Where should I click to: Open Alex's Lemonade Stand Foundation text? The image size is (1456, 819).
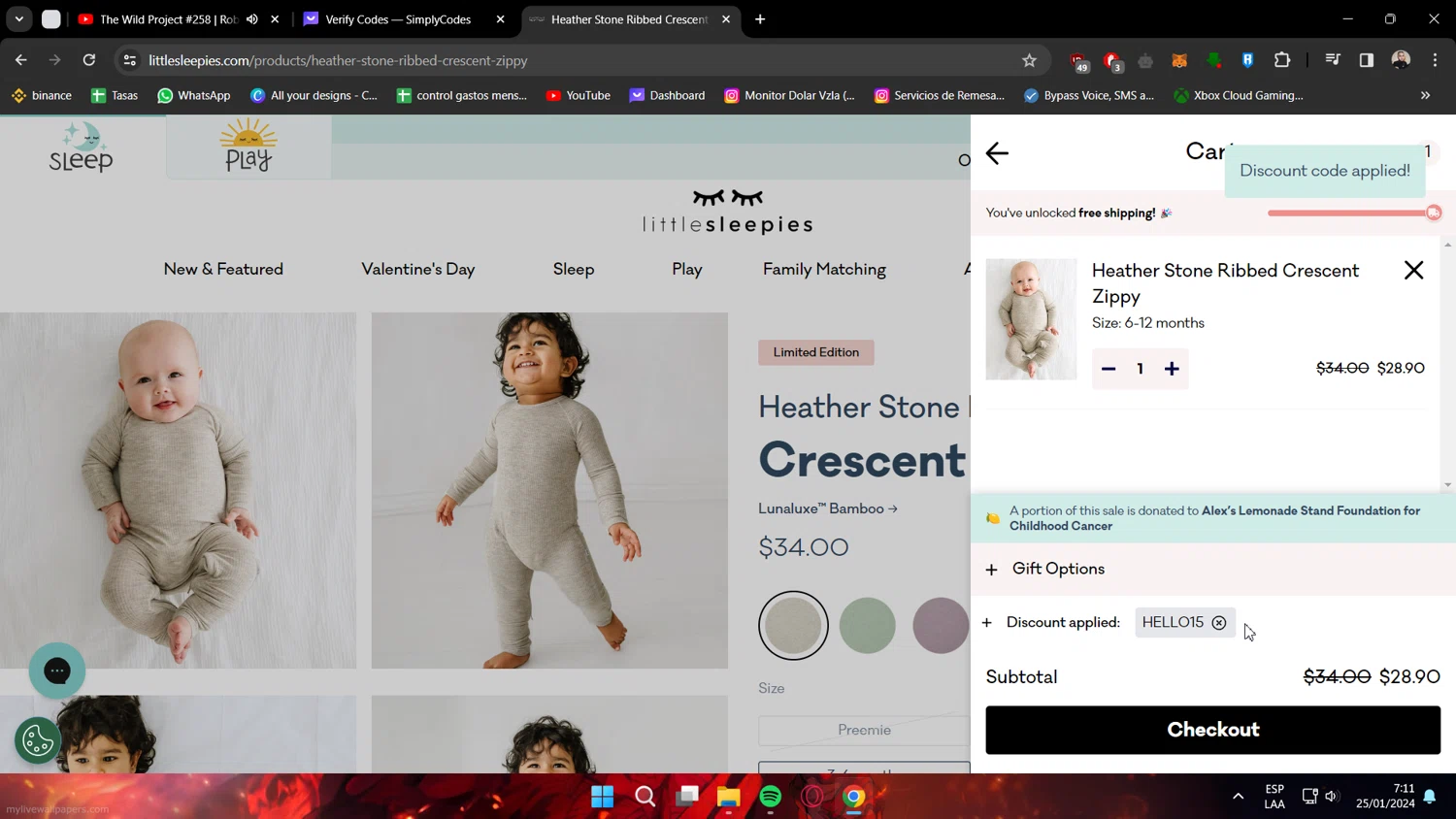point(1214,518)
